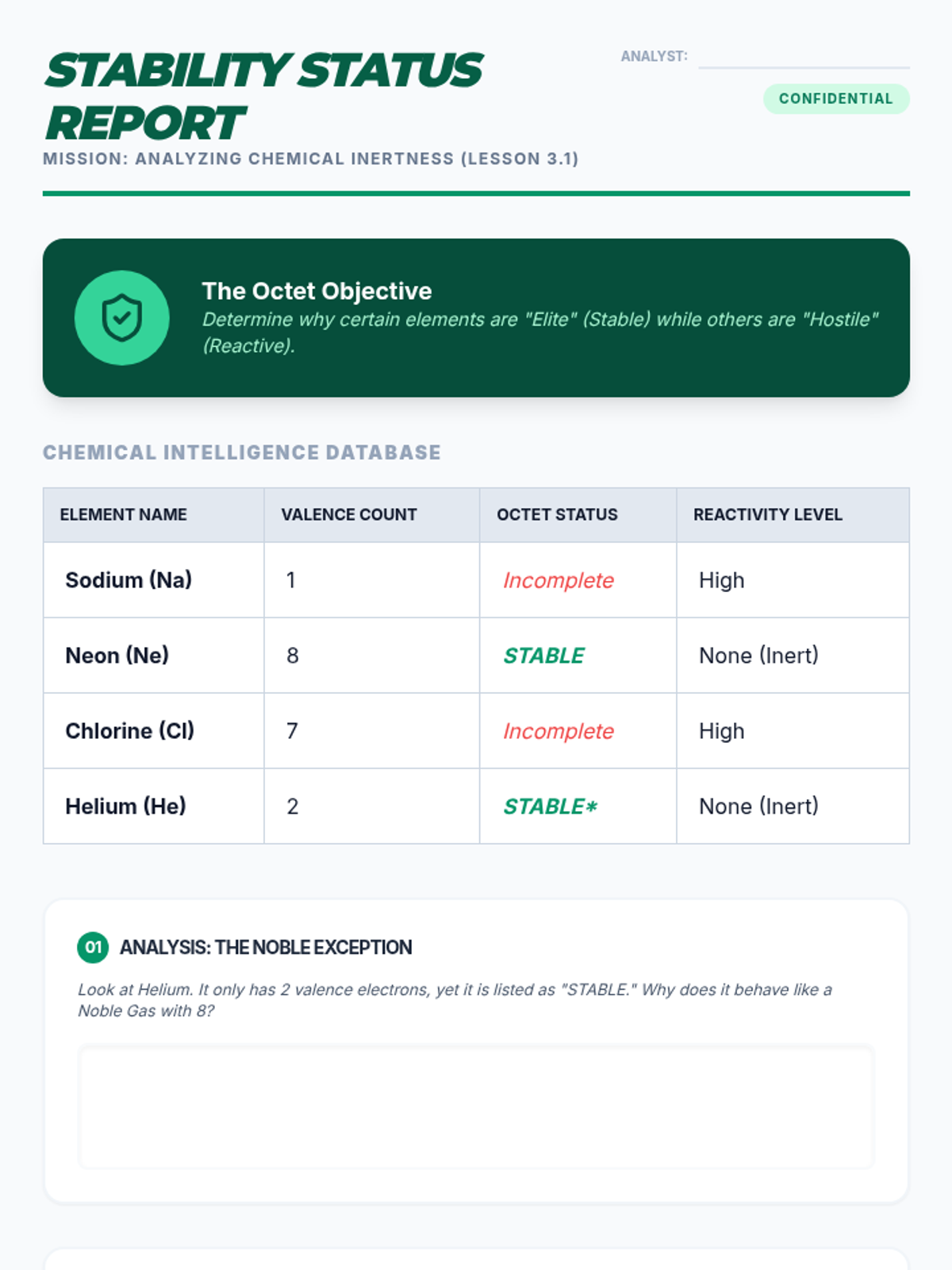Select the Element Name column header
Image resolution: width=952 pixels, height=1270 pixels.
click(x=124, y=514)
